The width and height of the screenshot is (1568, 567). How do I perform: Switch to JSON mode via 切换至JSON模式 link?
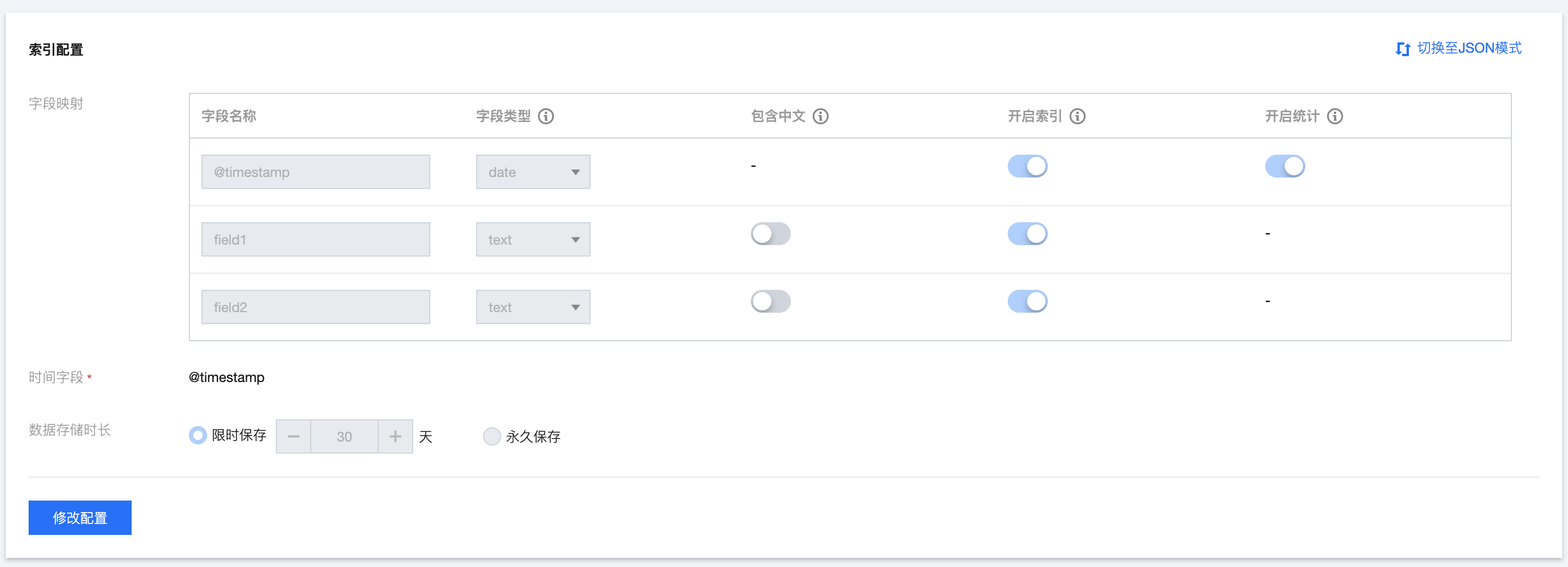pyautogui.click(x=1469, y=48)
